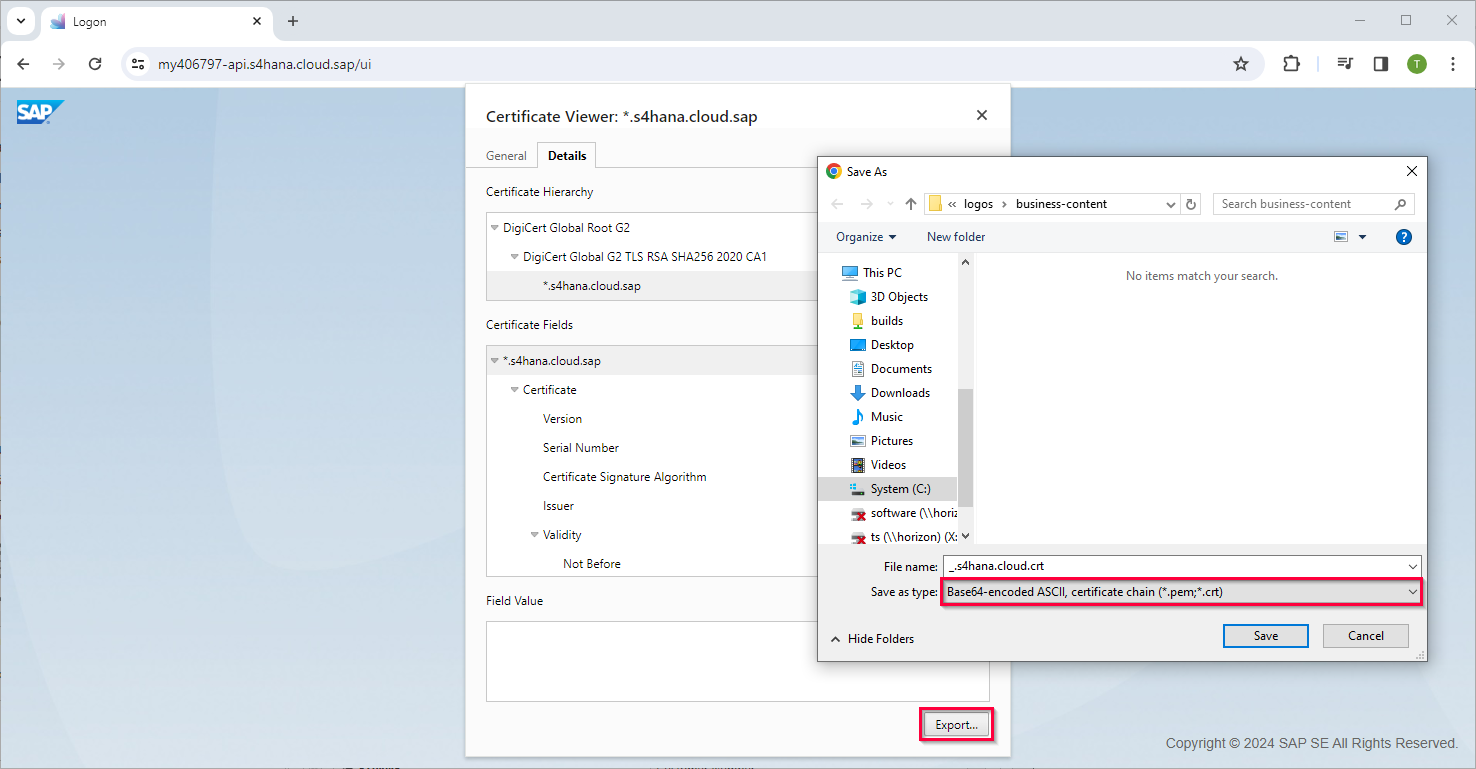This screenshot has width=1476, height=769.
Task: Collapse DigiCert Global G2 TLS RSA node
Action: (514, 257)
